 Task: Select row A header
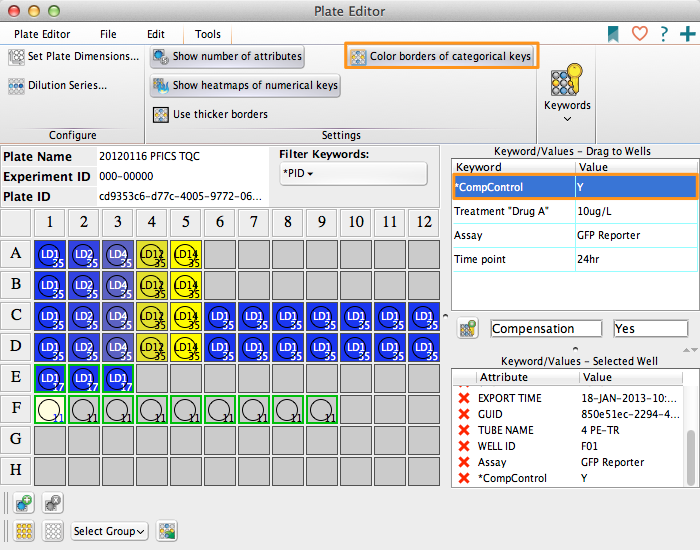(16, 254)
